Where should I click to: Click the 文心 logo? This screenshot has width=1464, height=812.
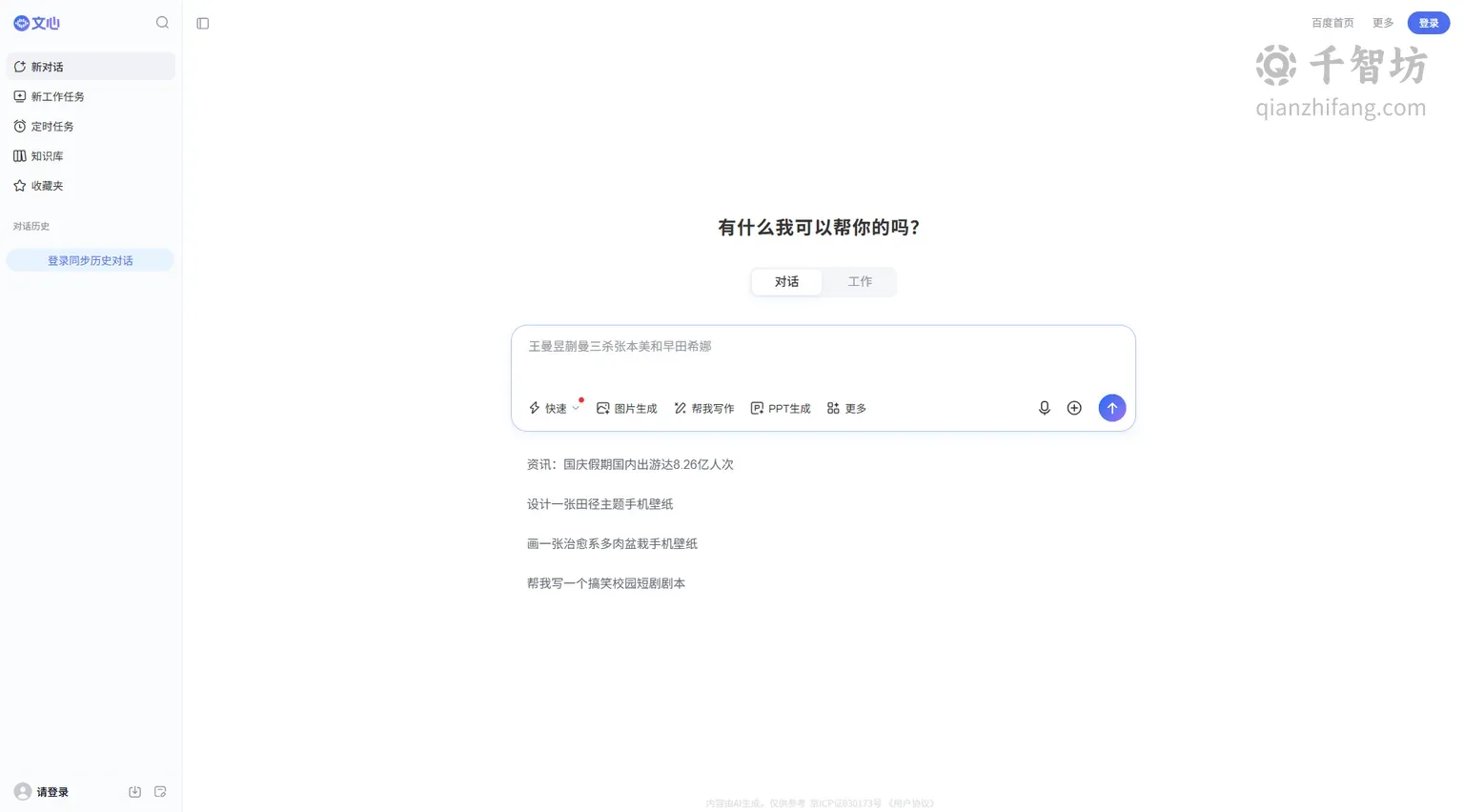point(36,23)
